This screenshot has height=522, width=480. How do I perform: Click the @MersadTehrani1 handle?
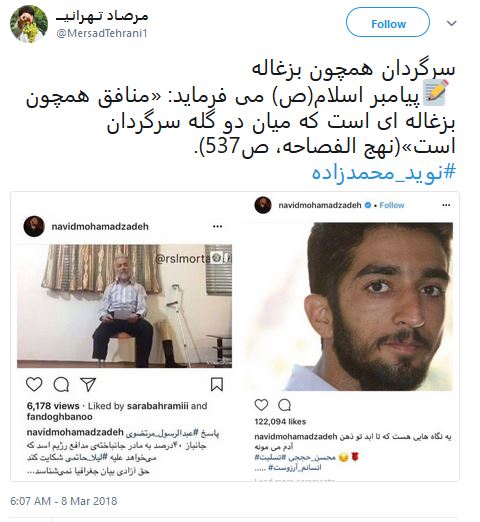102,33
